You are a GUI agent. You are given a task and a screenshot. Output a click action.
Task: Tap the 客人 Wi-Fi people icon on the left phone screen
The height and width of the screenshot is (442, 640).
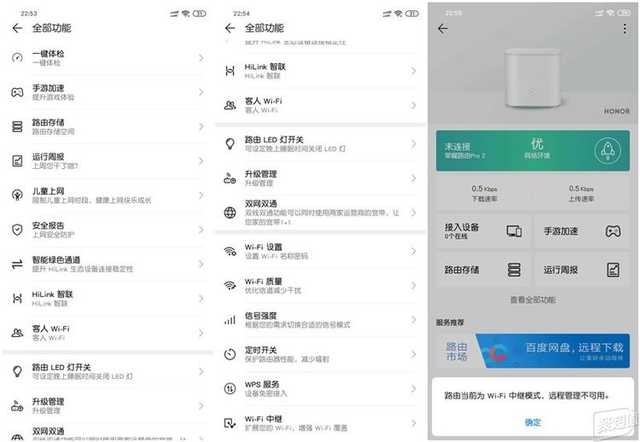17,333
